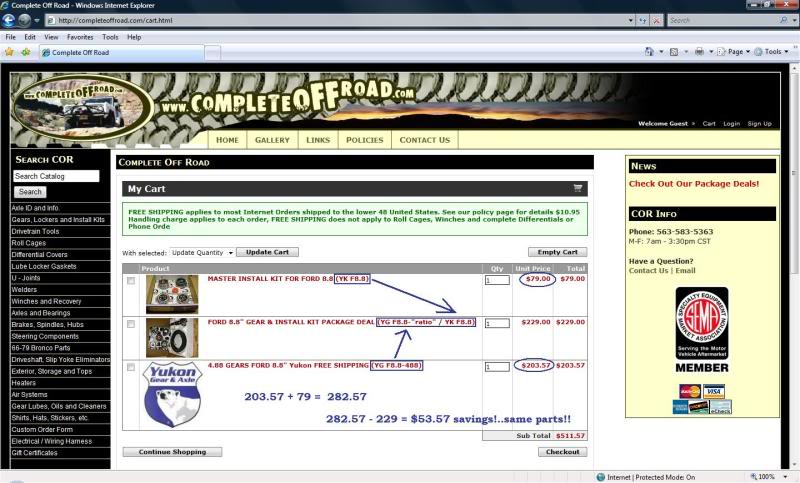The height and width of the screenshot is (483, 800).
Task: Select the Complete Off Road browser tab
Action: (121, 53)
